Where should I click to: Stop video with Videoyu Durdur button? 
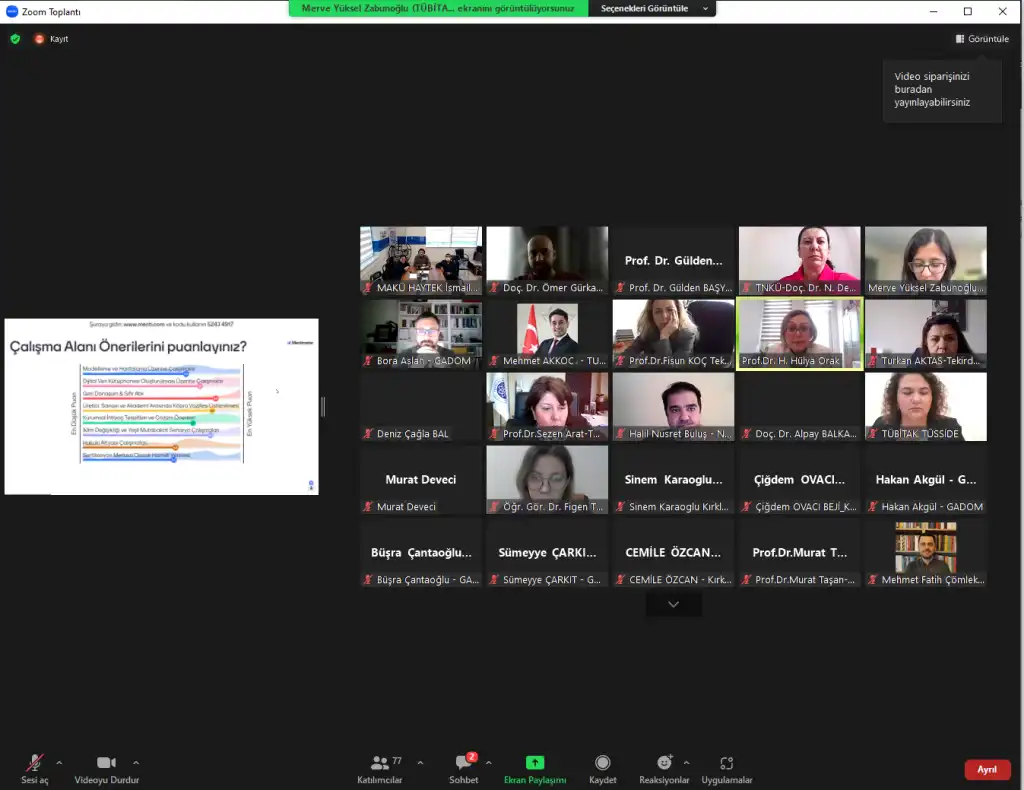point(106,763)
